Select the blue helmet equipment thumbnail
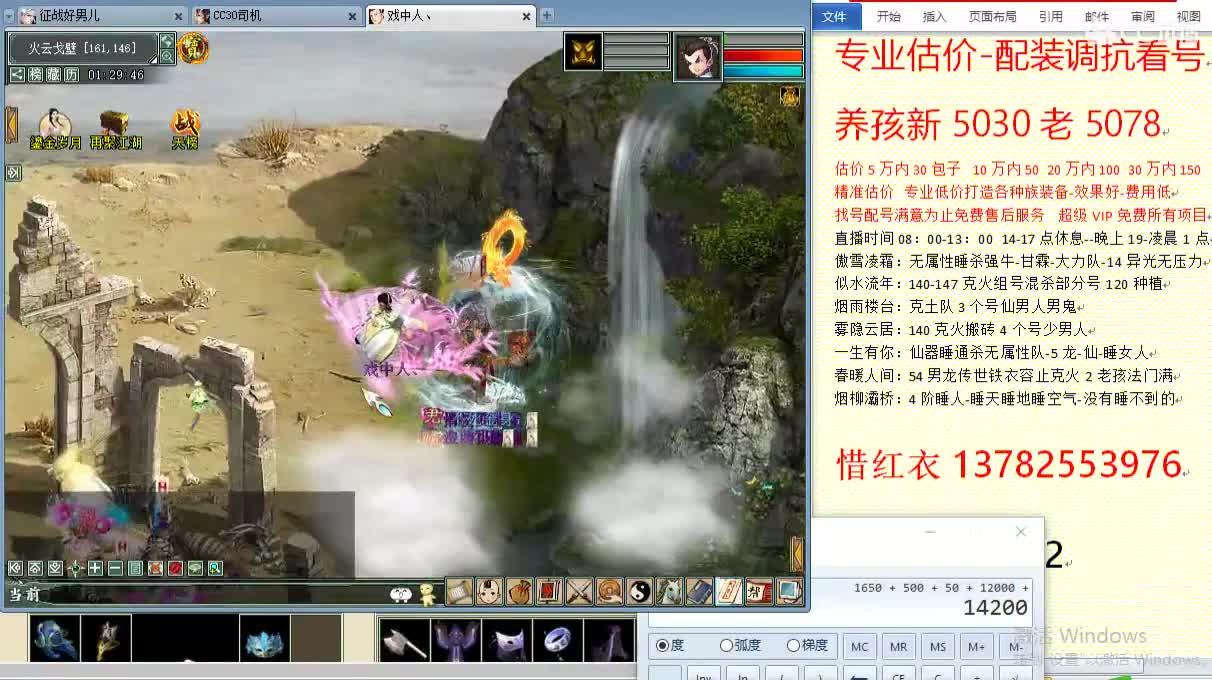Viewport: 1212px width, 680px height. point(55,640)
